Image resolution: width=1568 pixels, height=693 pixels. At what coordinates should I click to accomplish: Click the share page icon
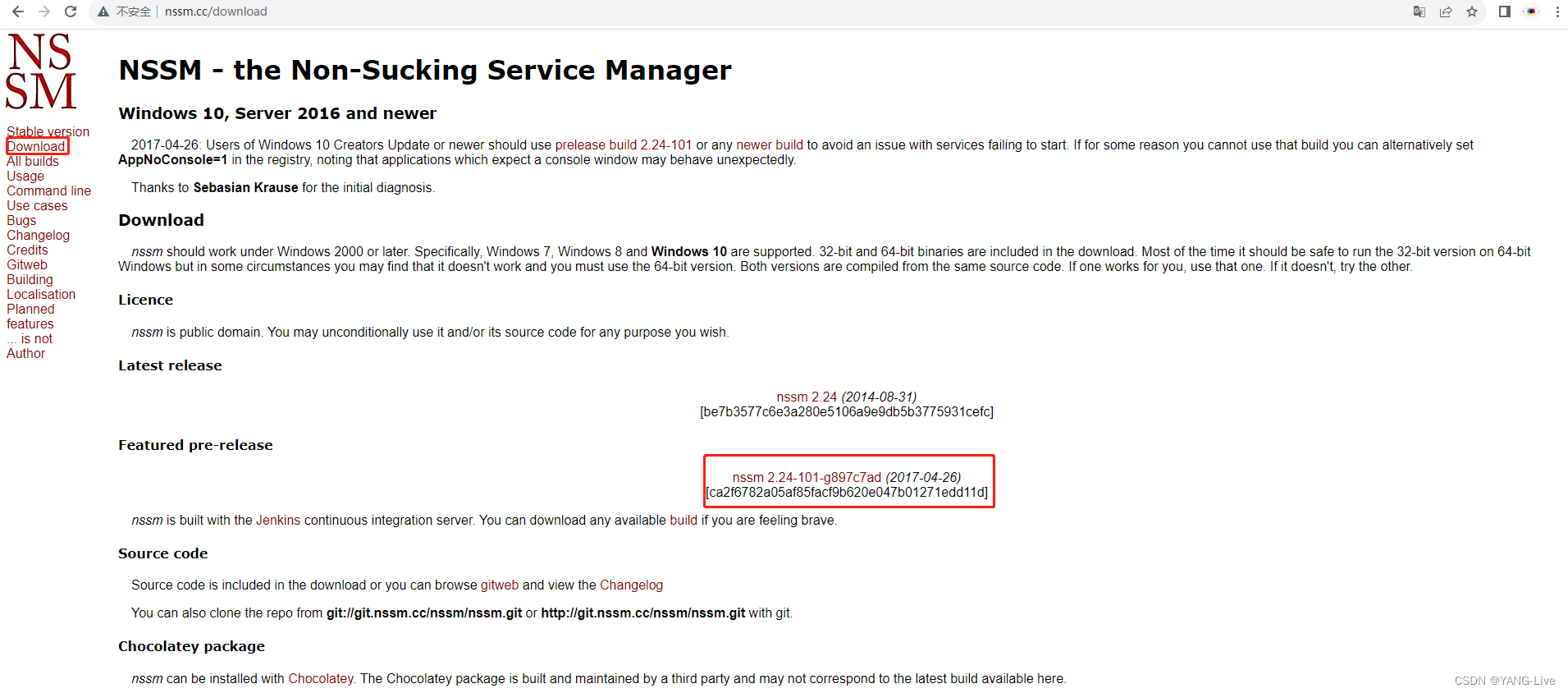point(1446,11)
